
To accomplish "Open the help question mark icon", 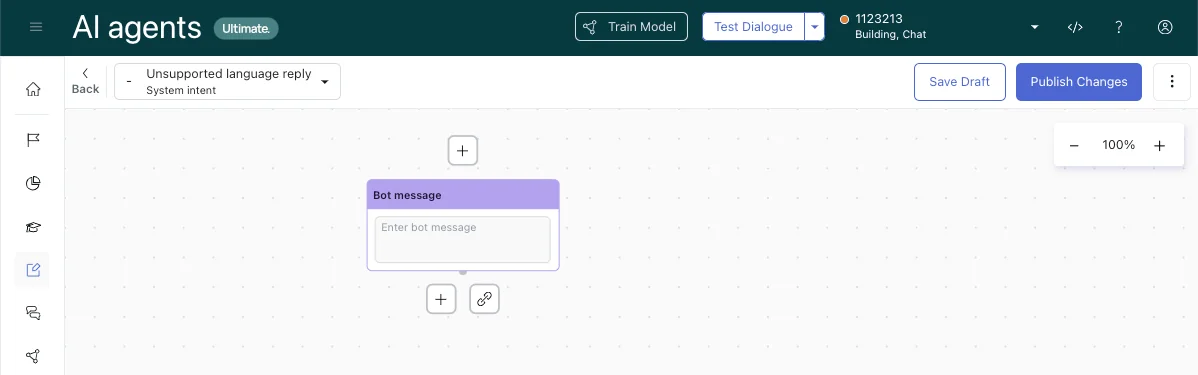I will pyautogui.click(x=1119, y=27).
